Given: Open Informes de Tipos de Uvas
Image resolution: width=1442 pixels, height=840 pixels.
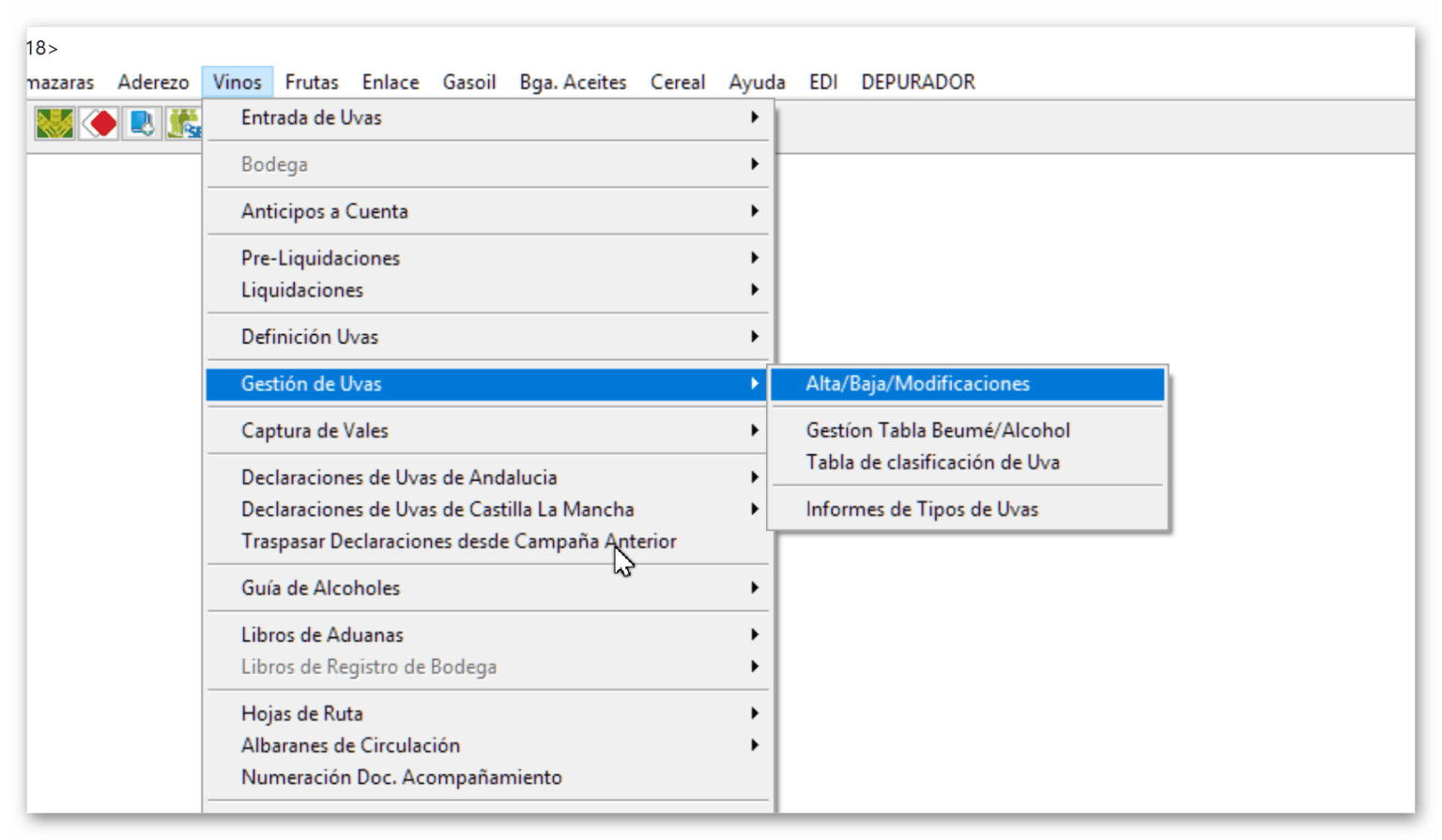Looking at the screenshot, I should [923, 509].
